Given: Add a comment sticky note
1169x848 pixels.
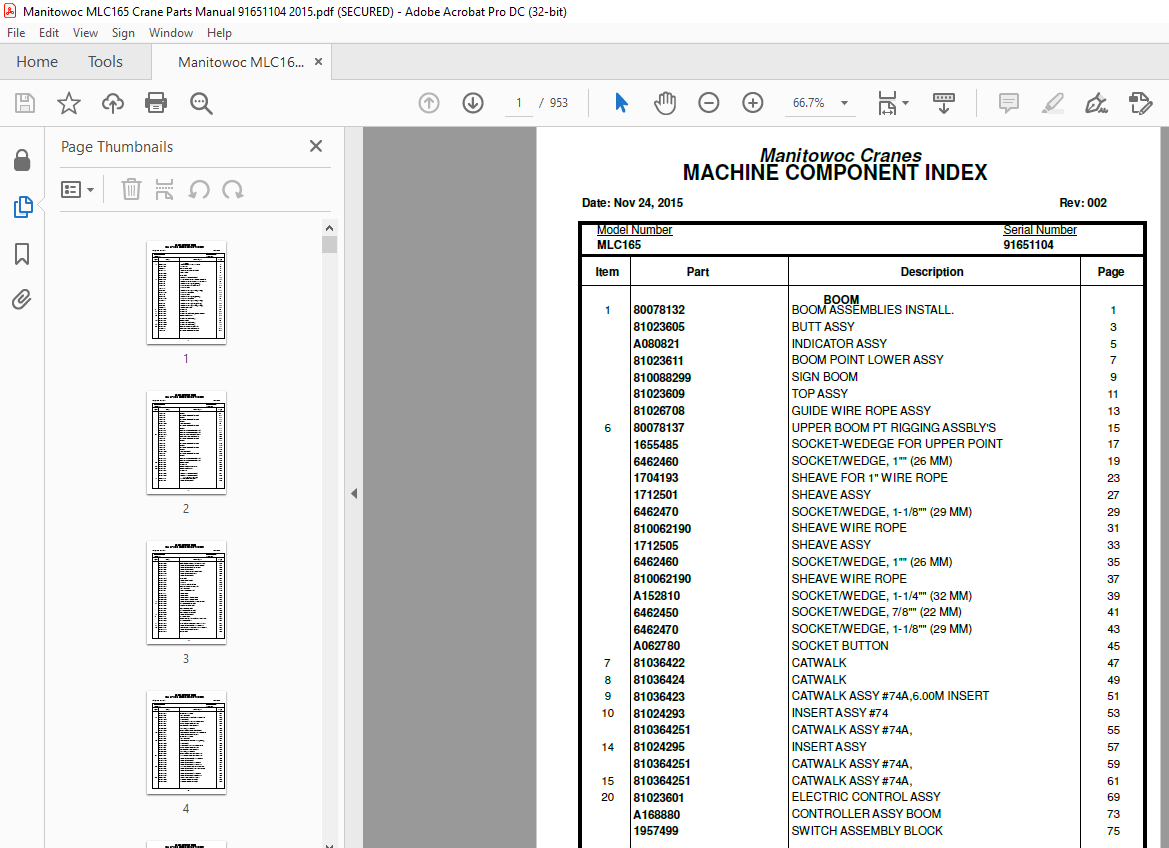Looking at the screenshot, I should coord(1009,103).
